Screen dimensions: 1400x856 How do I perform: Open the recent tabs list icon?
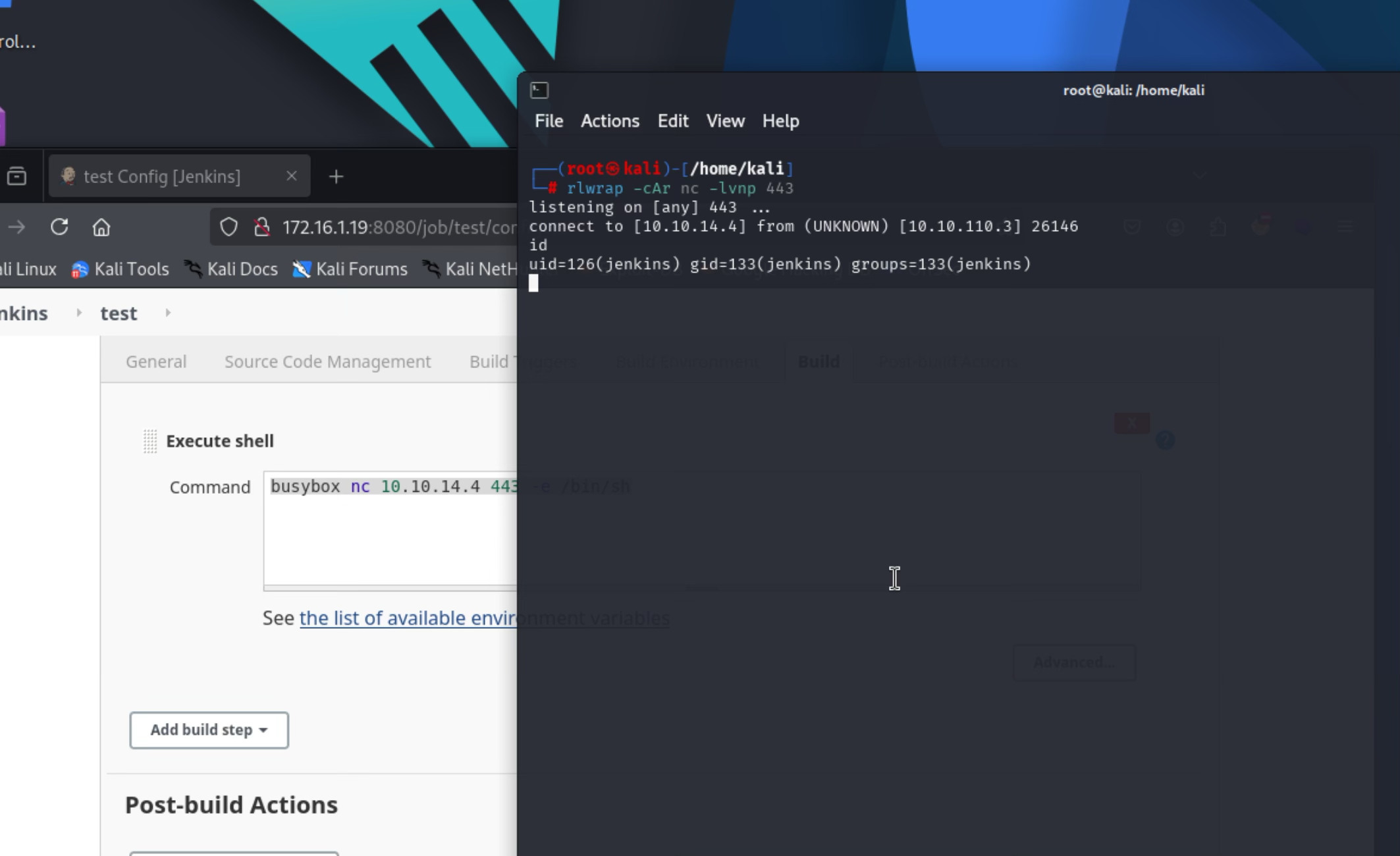(x=16, y=176)
